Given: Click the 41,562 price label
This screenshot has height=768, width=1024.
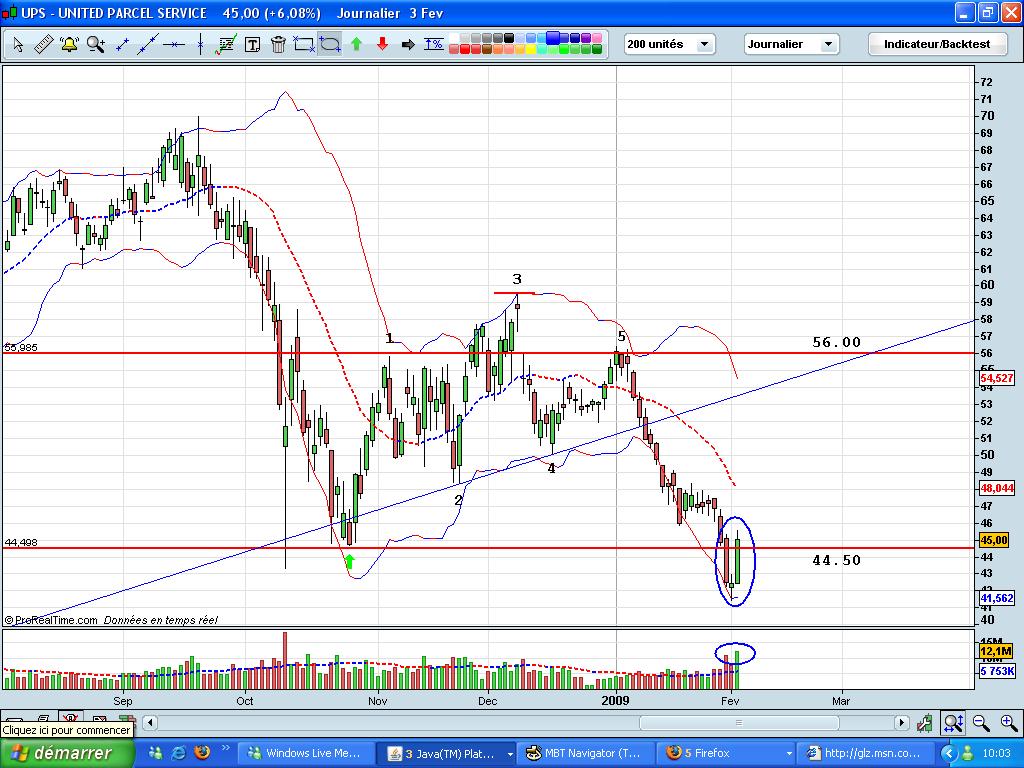Looking at the screenshot, I should (x=997, y=598).
